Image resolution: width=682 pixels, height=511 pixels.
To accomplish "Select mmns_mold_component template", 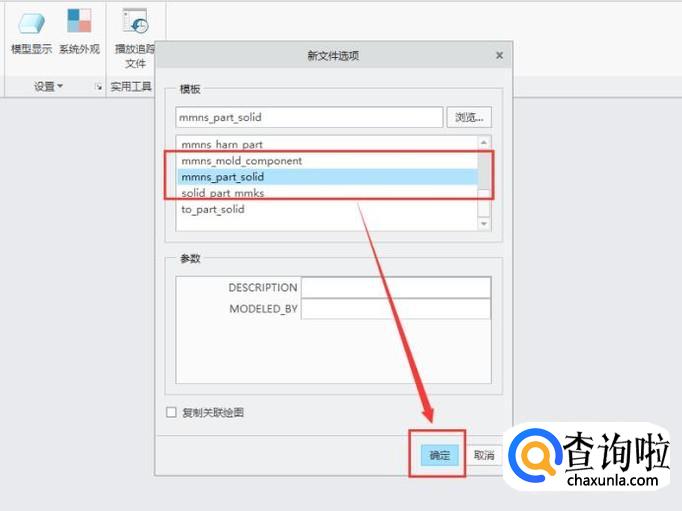I will [327, 160].
